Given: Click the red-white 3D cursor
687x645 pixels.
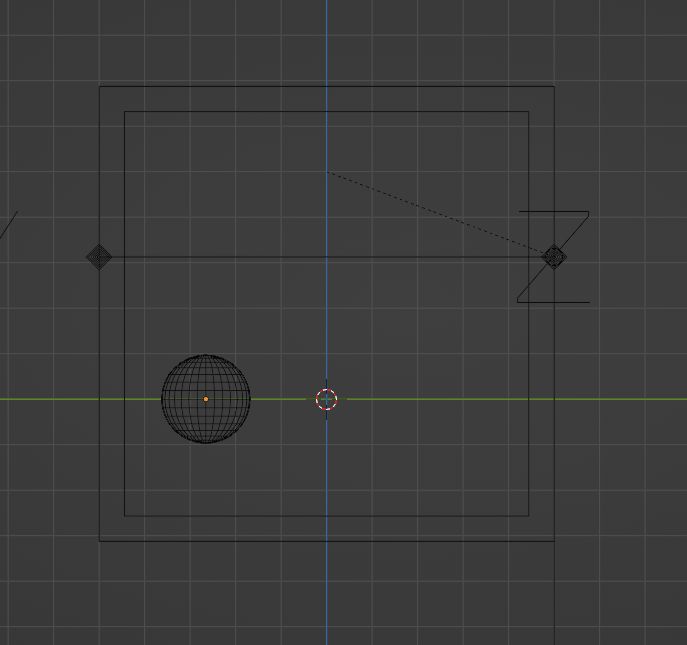Looking at the screenshot, I should click(x=326, y=399).
